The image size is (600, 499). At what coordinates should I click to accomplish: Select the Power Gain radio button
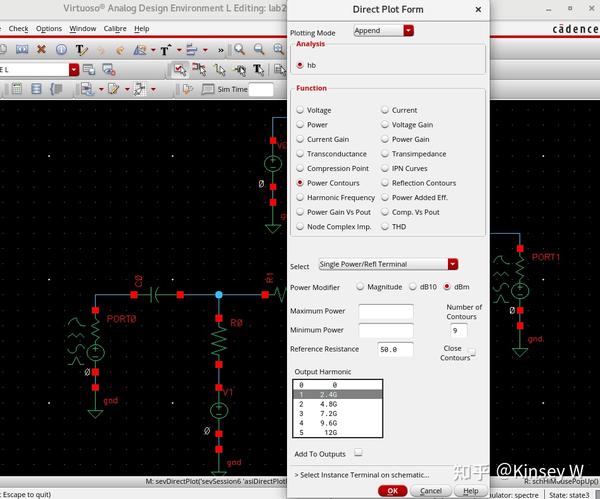[385, 139]
